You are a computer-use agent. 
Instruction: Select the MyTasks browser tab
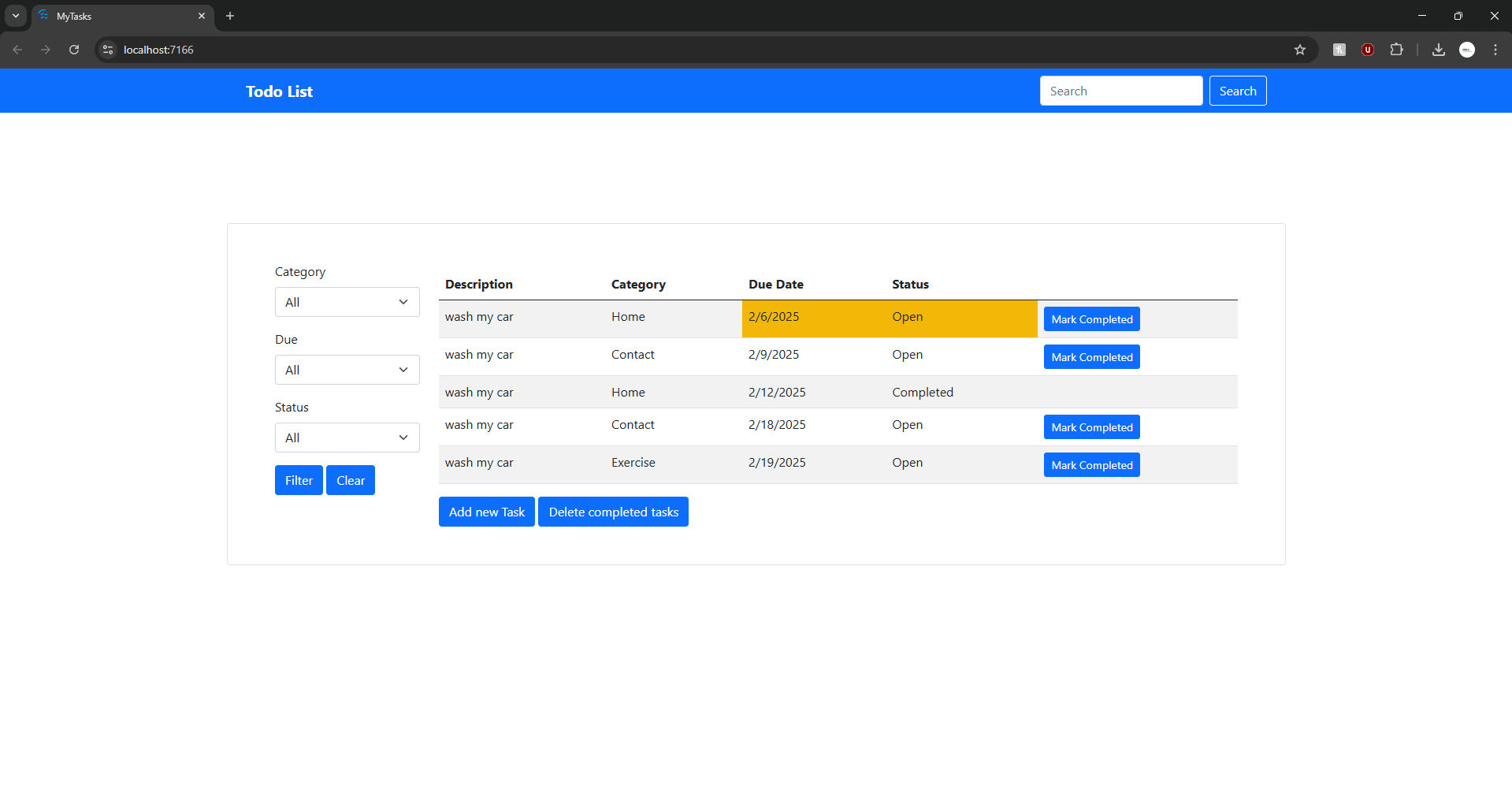coord(122,16)
